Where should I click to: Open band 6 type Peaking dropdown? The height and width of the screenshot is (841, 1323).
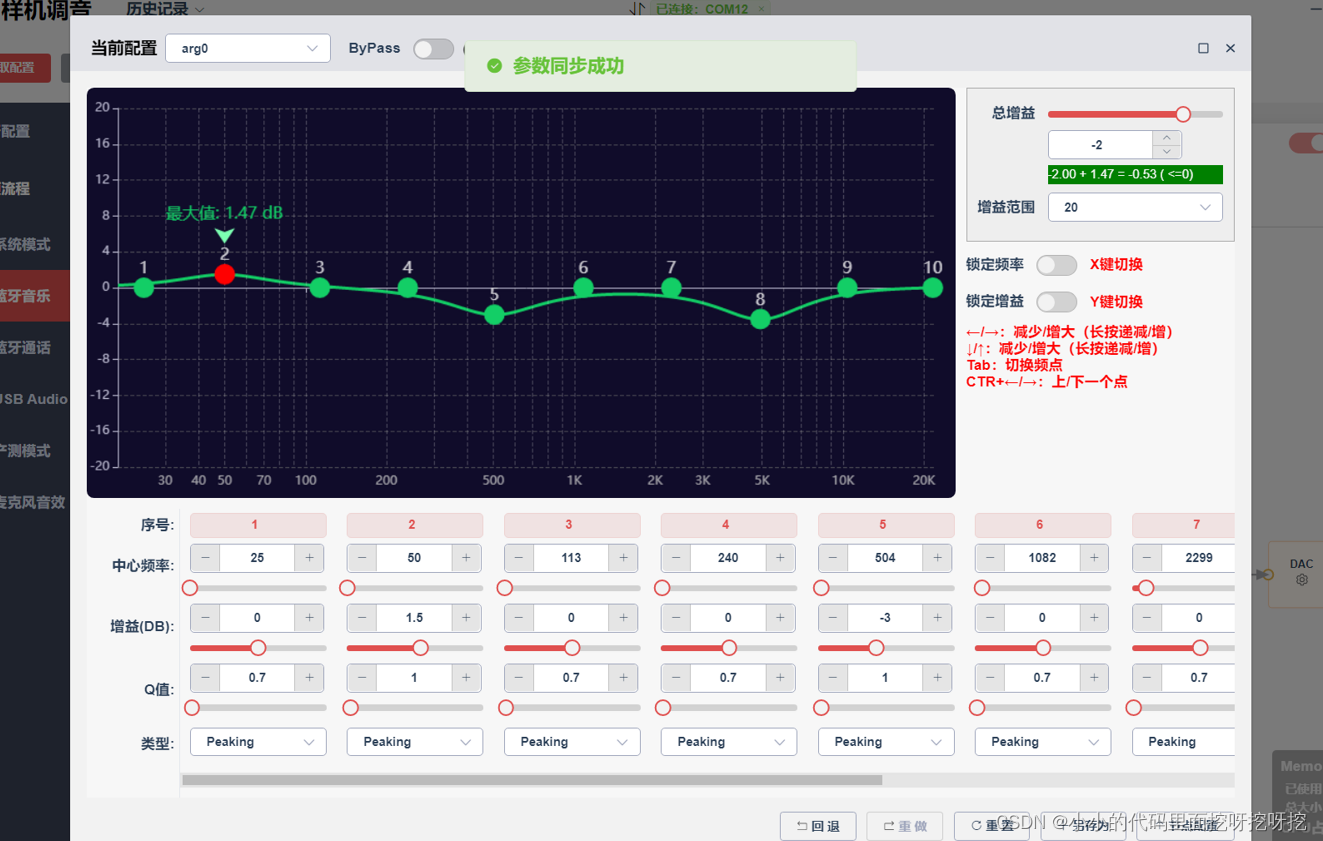click(x=1043, y=742)
